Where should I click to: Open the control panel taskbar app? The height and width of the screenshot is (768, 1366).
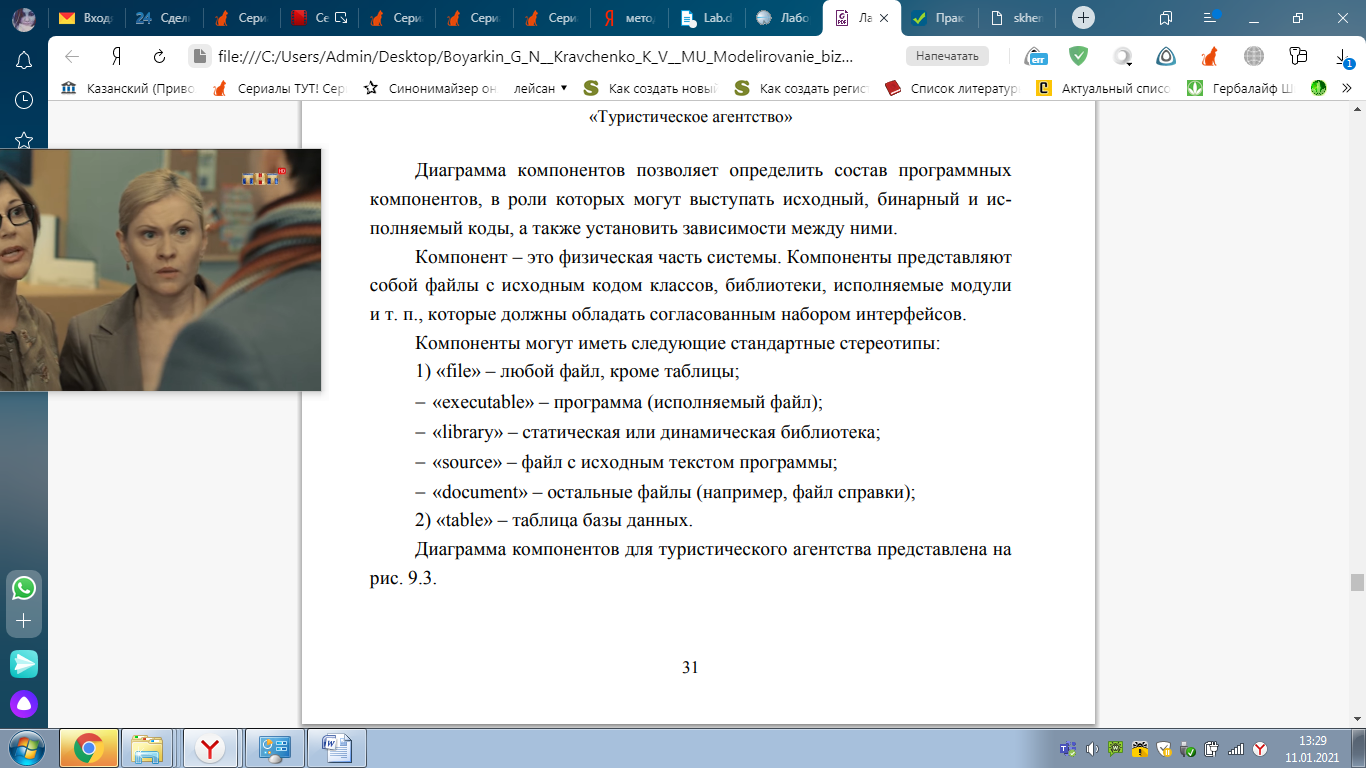tap(273, 747)
